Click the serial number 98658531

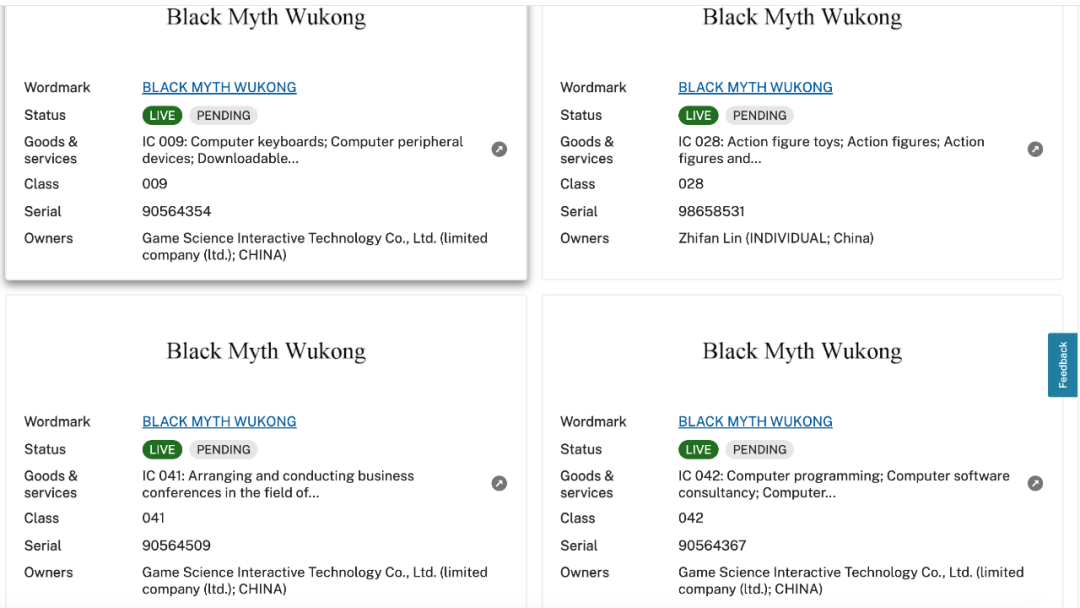(711, 212)
